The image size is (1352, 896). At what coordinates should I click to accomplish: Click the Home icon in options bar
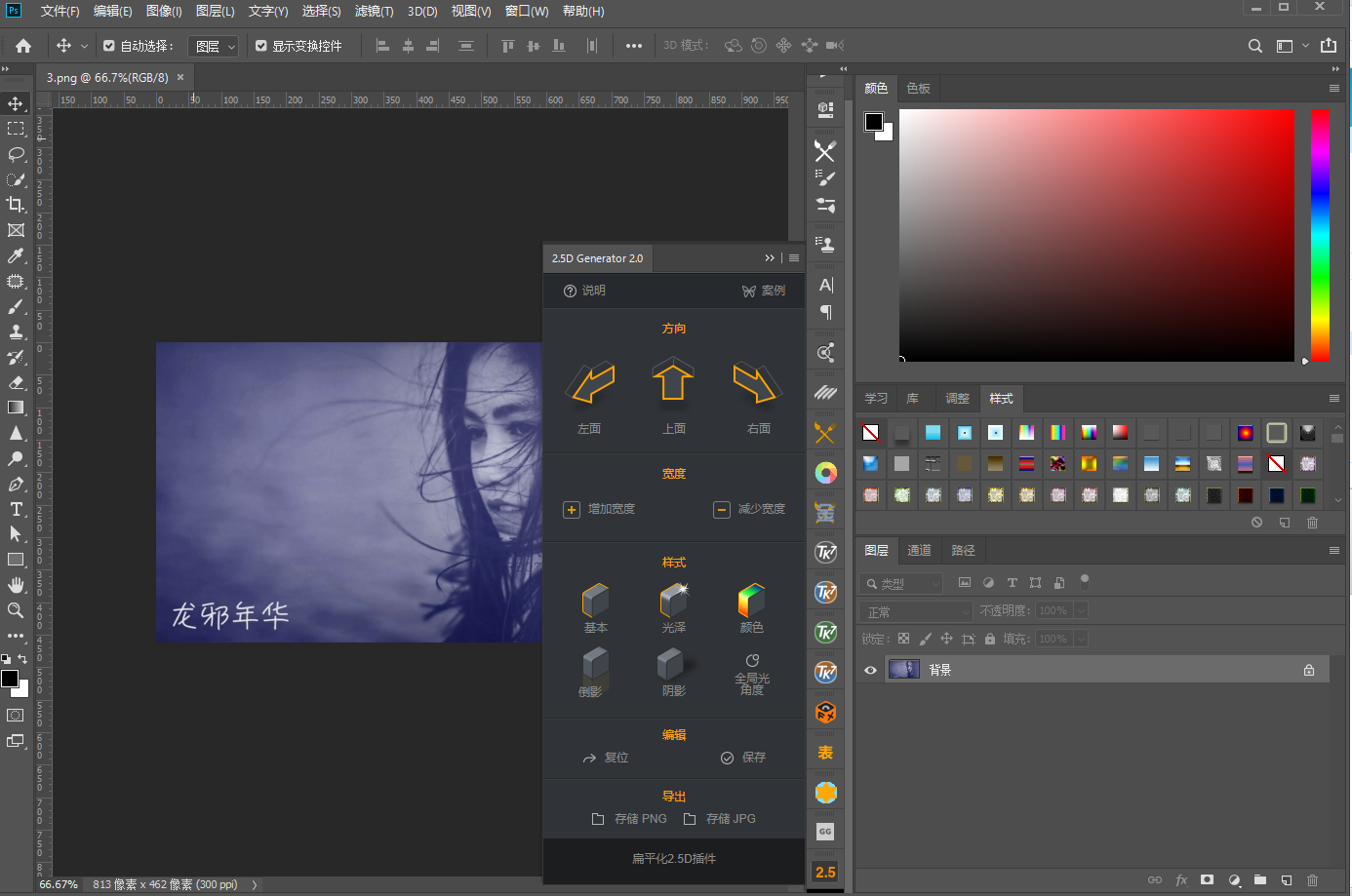tap(23, 46)
